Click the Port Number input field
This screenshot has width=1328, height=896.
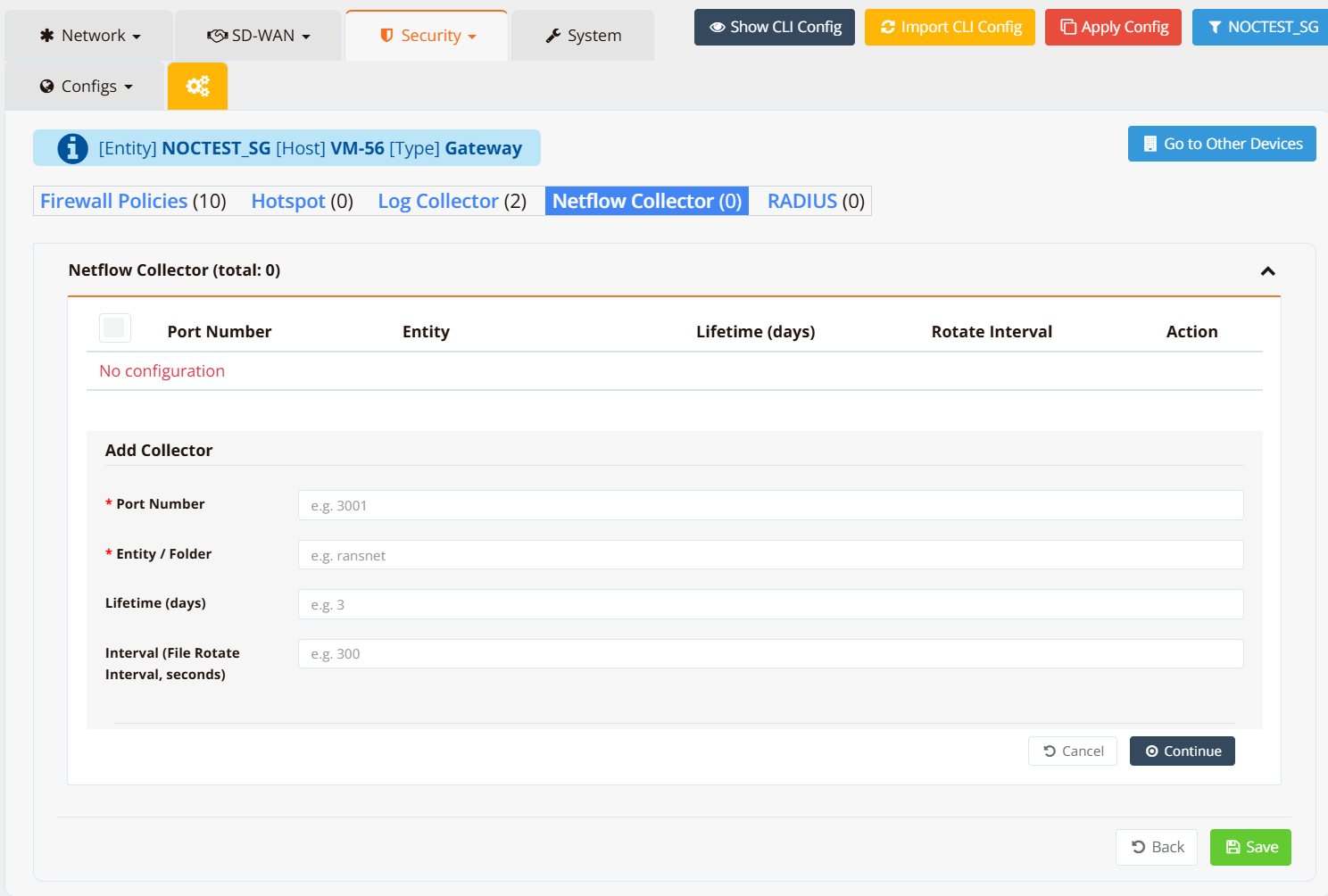tap(769, 505)
